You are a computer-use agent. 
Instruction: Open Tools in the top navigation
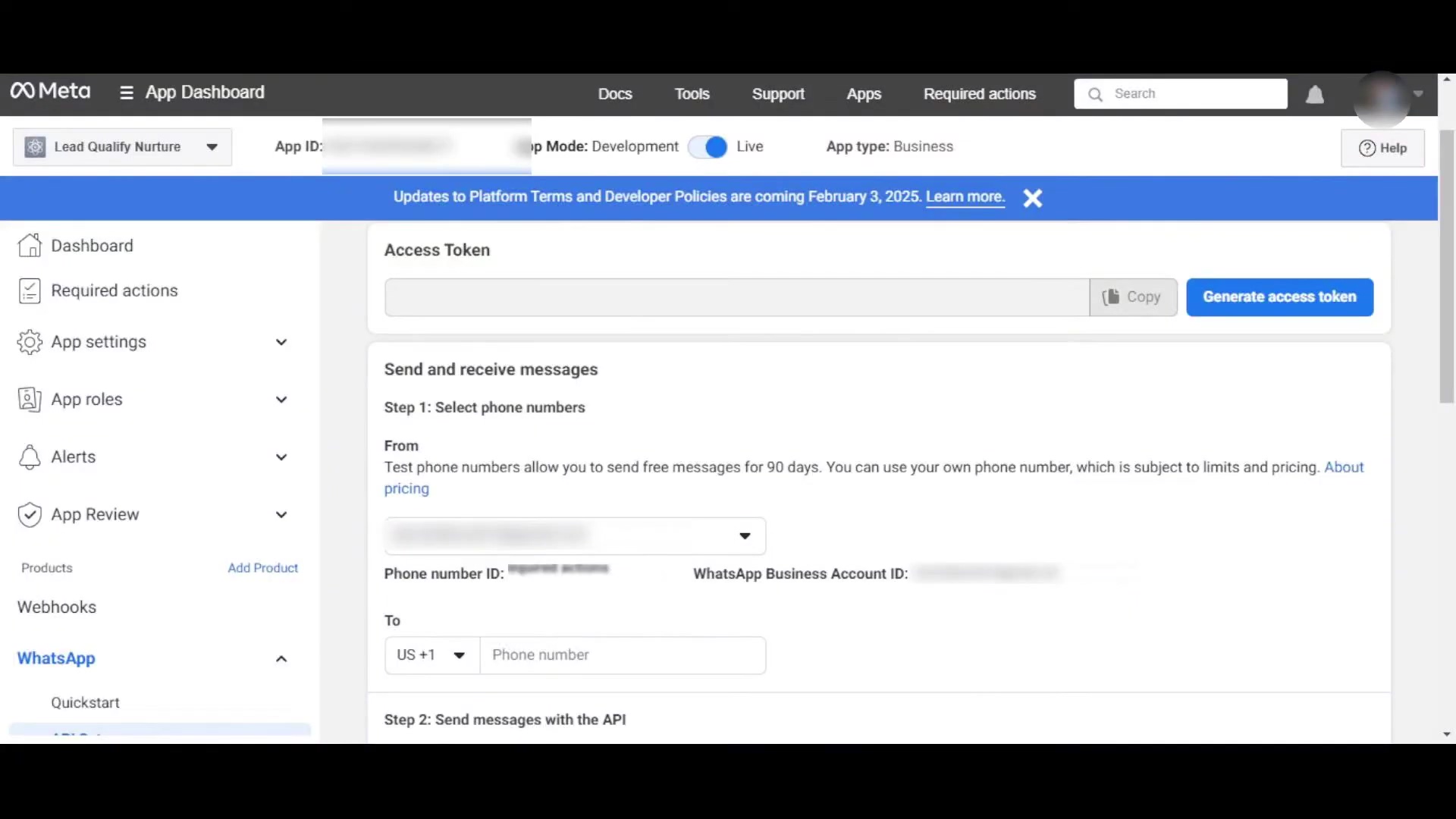click(x=692, y=94)
